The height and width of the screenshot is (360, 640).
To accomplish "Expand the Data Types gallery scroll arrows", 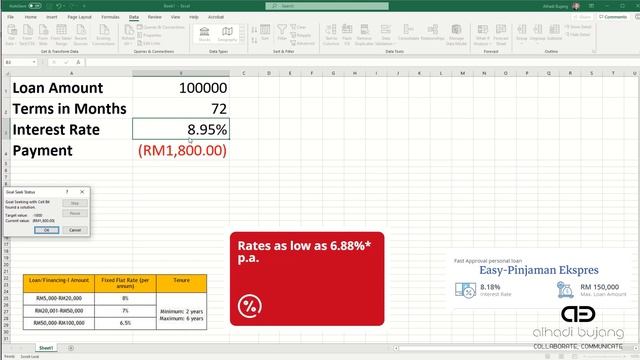I will coord(242,34).
